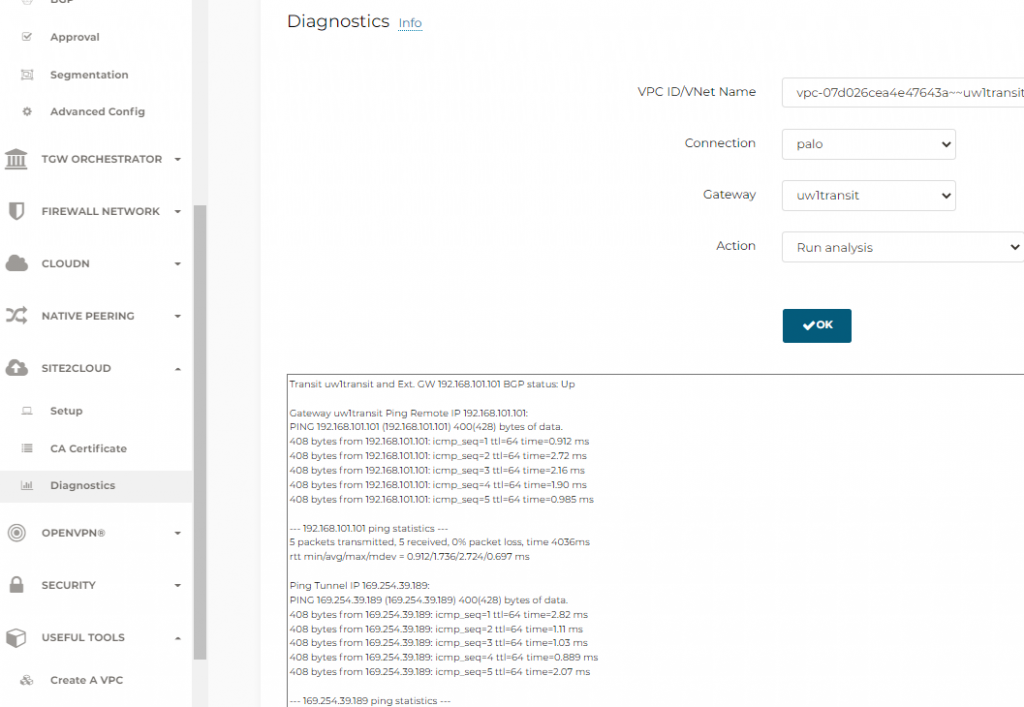Click the '5 packets transmitted' summary line
Viewport: 1024px width, 707px height.
point(440,542)
